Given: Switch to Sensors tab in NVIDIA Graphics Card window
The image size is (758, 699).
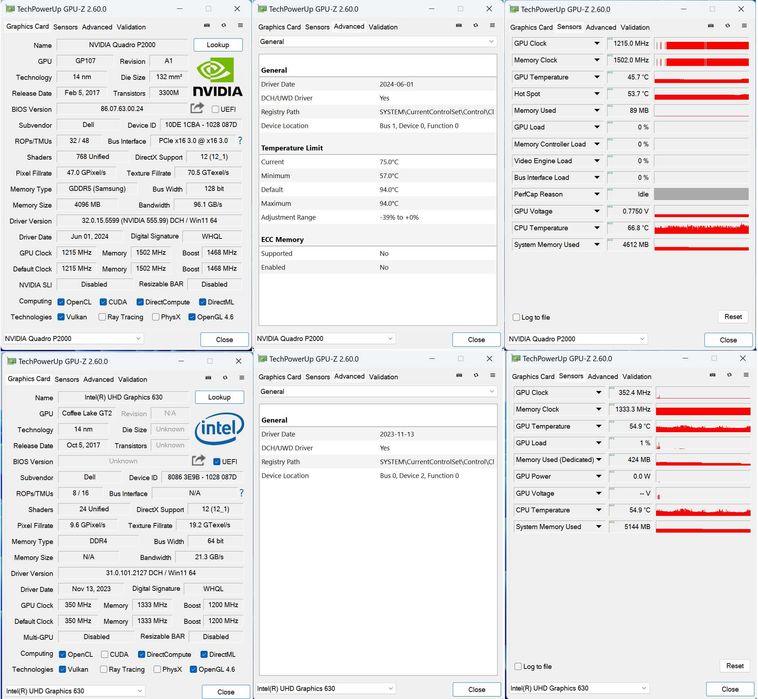Looking at the screenshot, I should click(65, 27).
